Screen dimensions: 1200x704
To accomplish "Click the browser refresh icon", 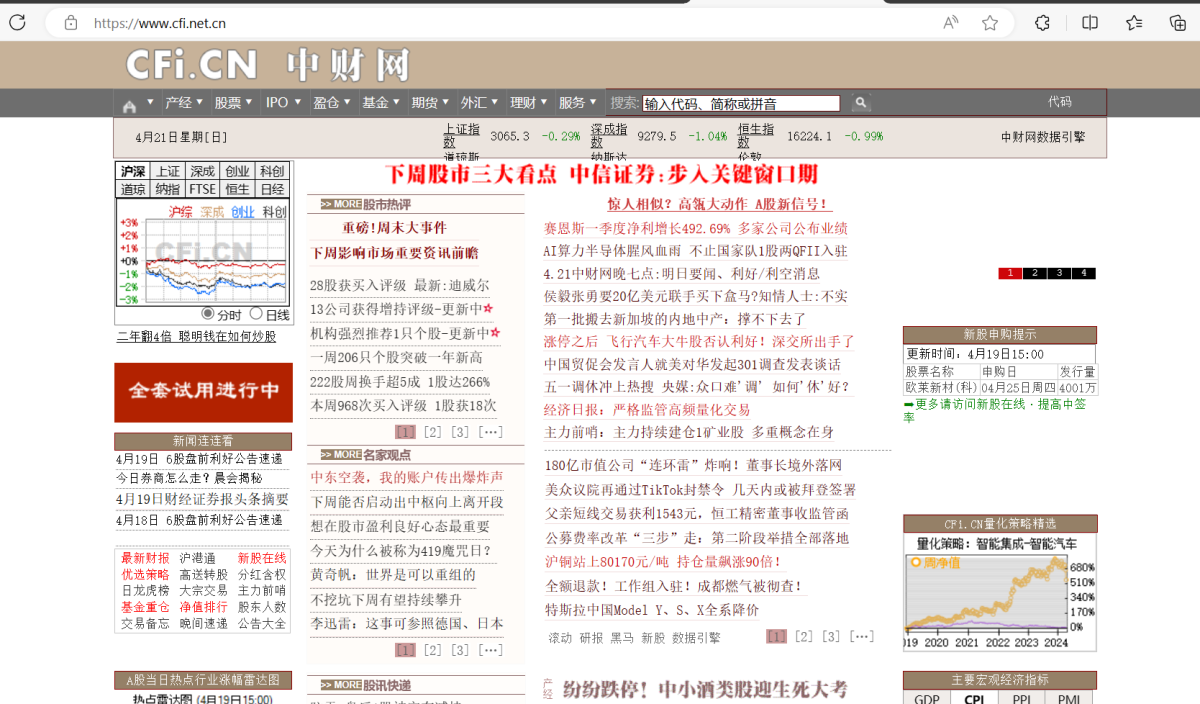I will click(x=19, y=22).
